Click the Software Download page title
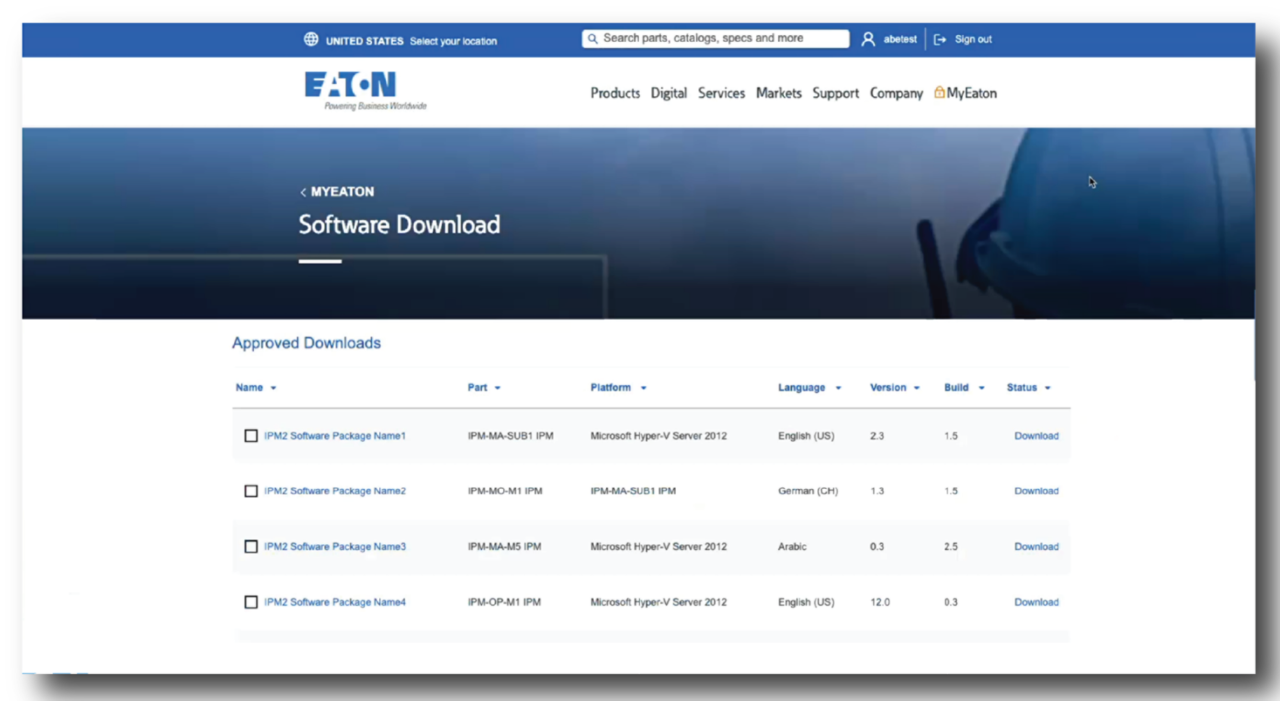Viewport: 1280px width, 701px height. (x=399, y=225)
